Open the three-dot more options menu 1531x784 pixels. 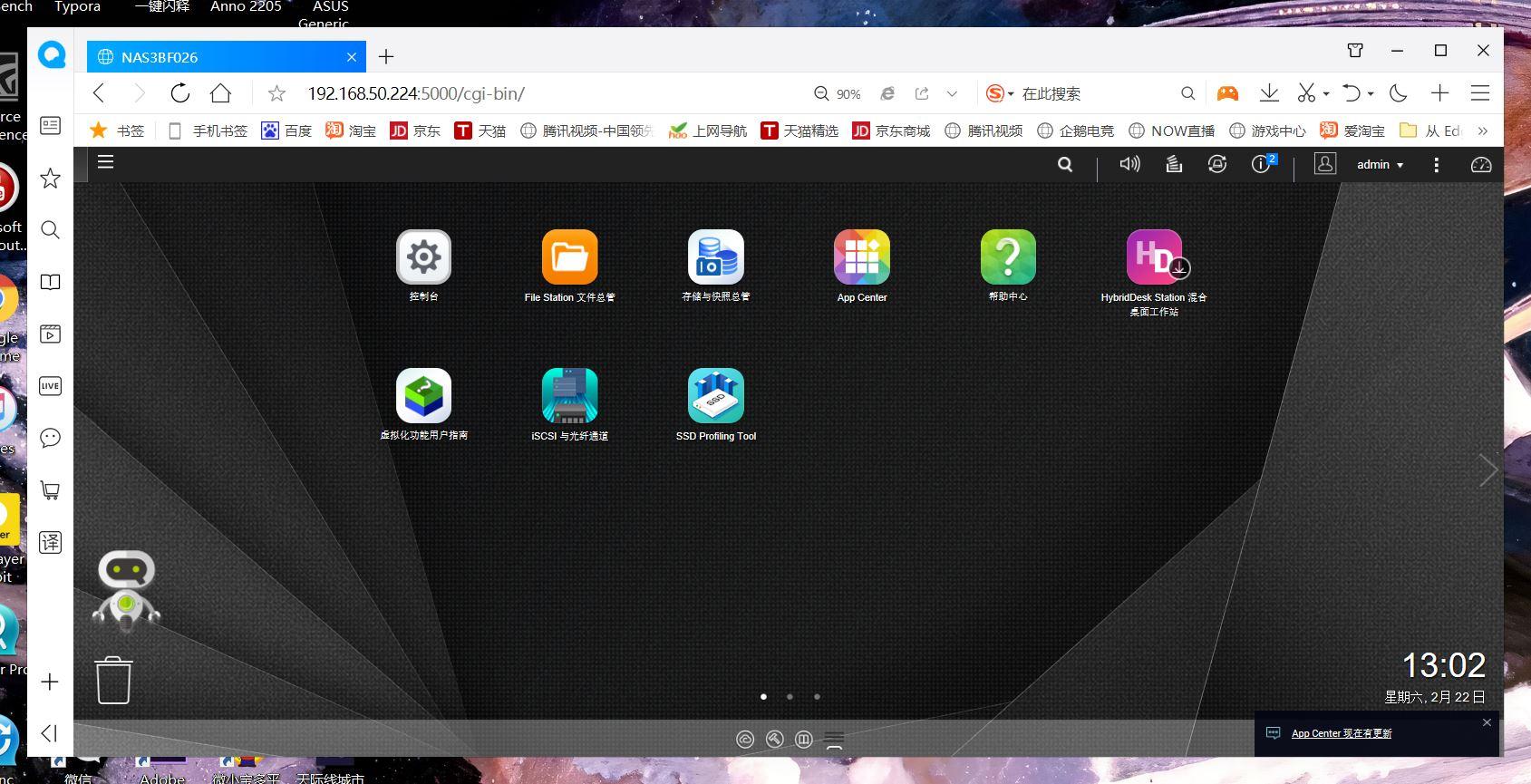coord(1436,164)
